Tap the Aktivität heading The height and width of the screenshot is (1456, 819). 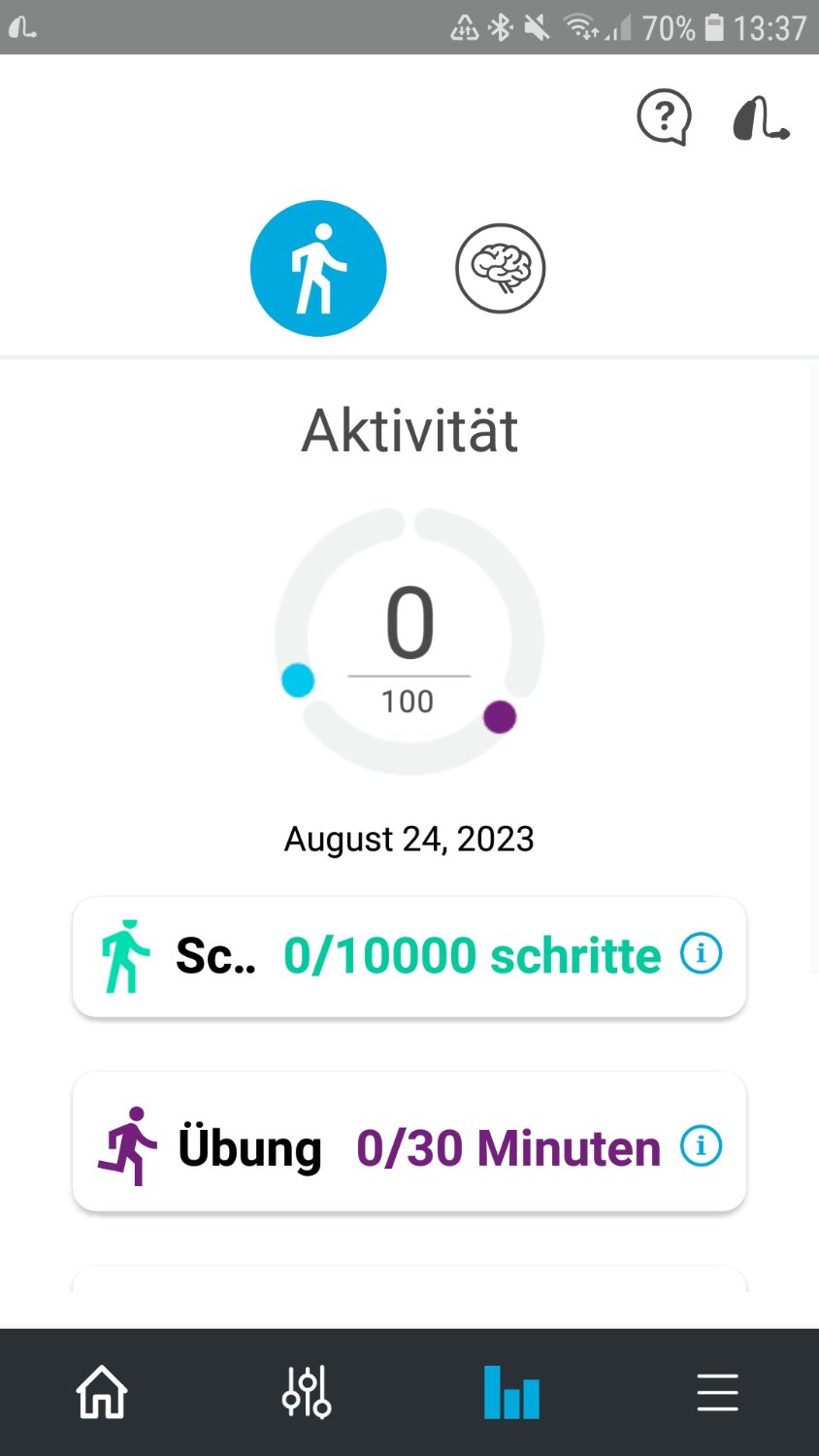coord(409,430)
